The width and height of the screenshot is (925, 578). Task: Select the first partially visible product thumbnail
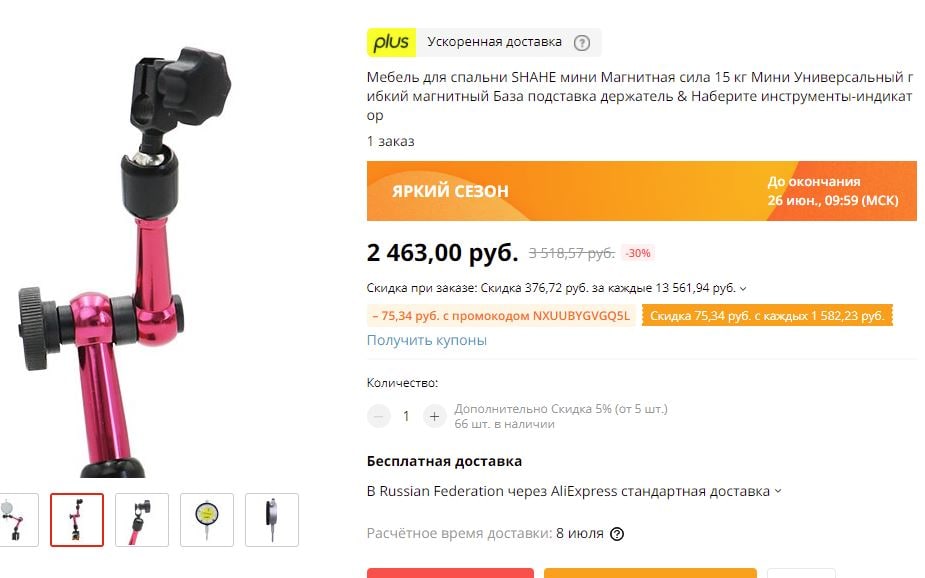(19, 520)
